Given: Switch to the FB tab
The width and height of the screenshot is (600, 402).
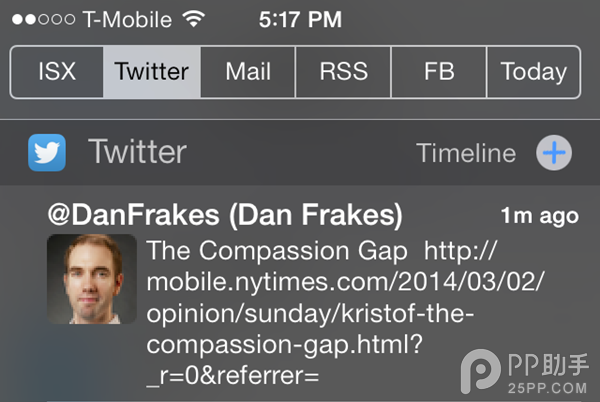Looking at the screenshot, I should click(x=439, y=72).
